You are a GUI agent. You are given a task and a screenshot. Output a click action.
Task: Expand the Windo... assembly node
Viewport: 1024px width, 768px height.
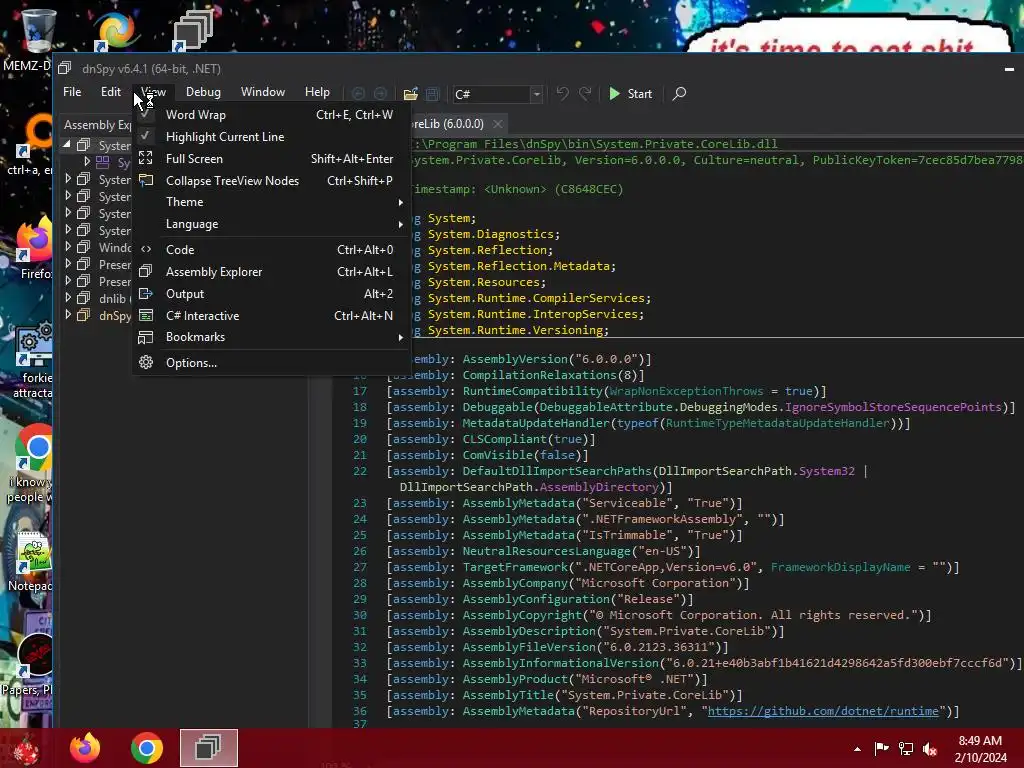tap(68, 247)
